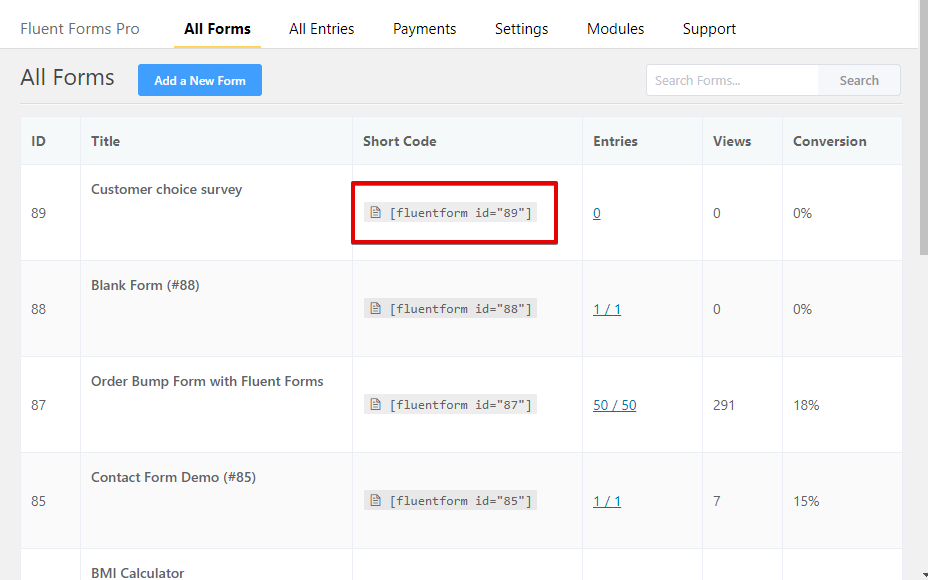The image size is (928, 580).
Task: Switch to the All Entries tab
Action: click(x=321, y=28)
